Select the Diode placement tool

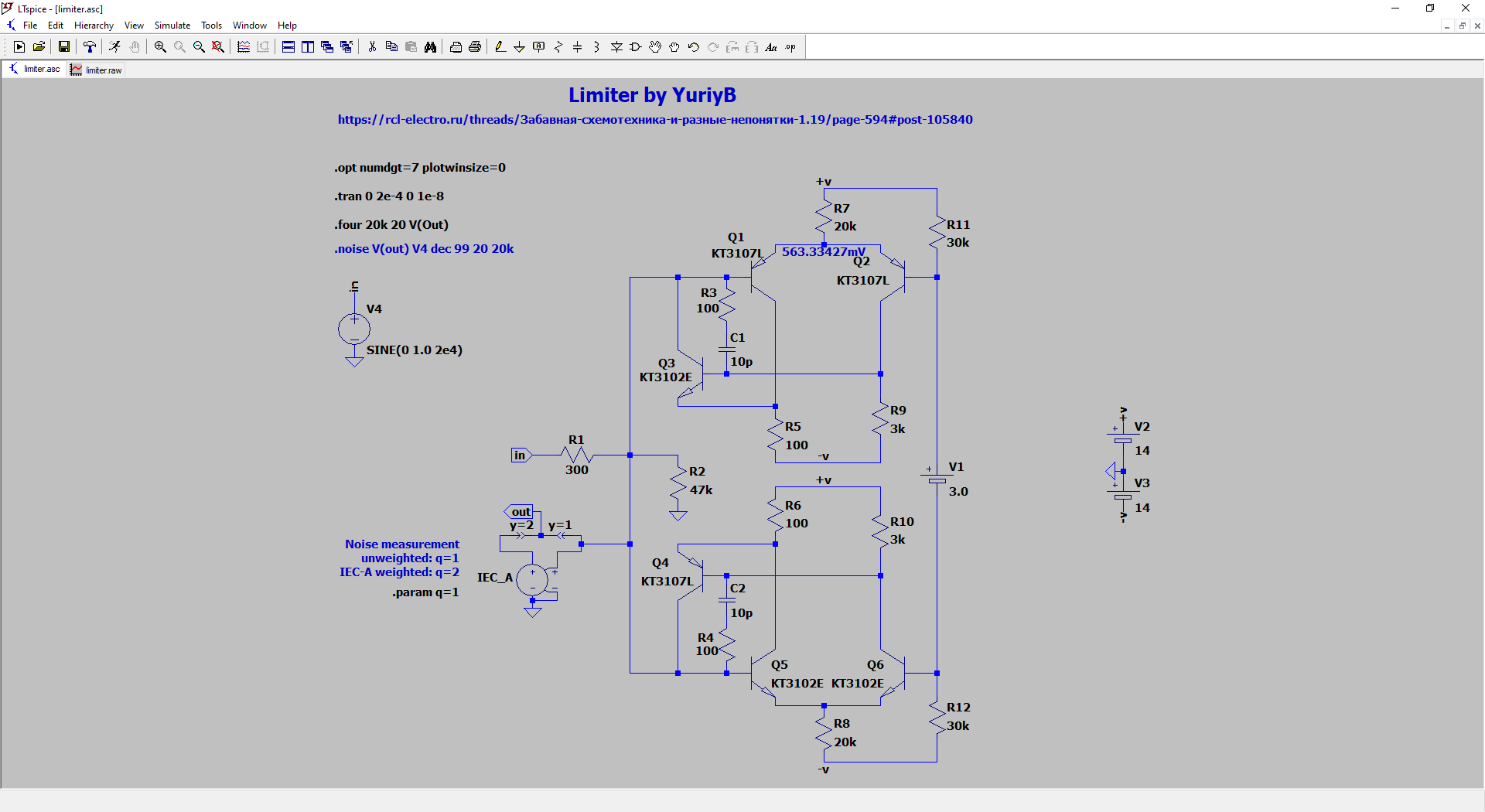(x=616, y=47)
